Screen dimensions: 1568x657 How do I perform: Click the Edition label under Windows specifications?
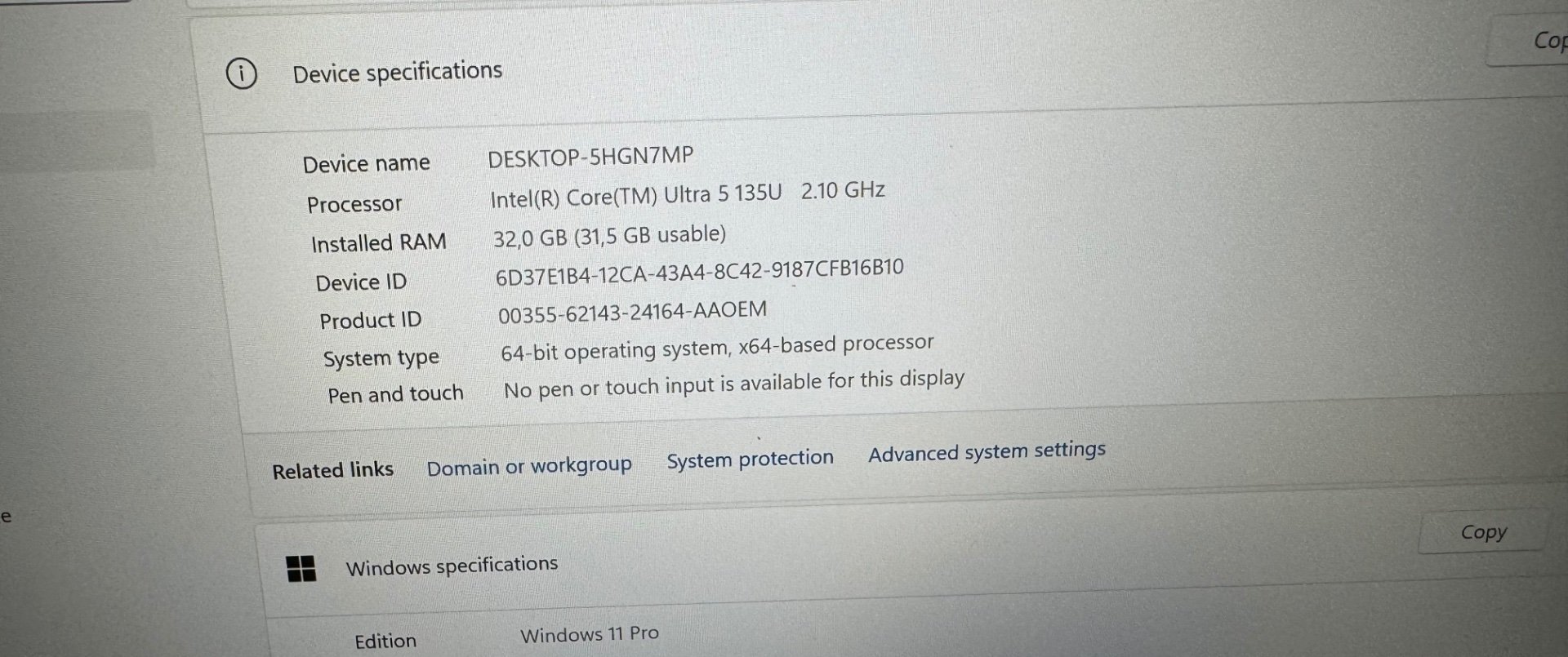385,641
